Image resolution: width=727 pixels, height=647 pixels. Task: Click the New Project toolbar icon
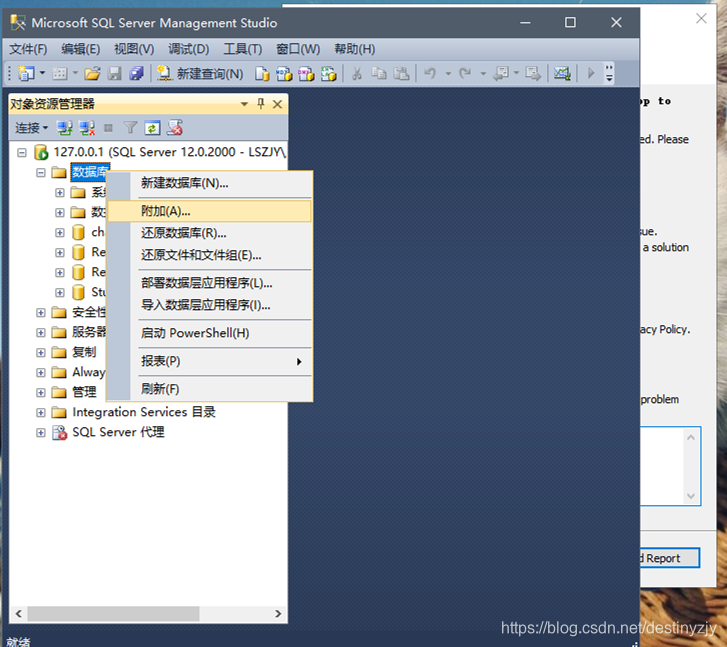point(26,73)
